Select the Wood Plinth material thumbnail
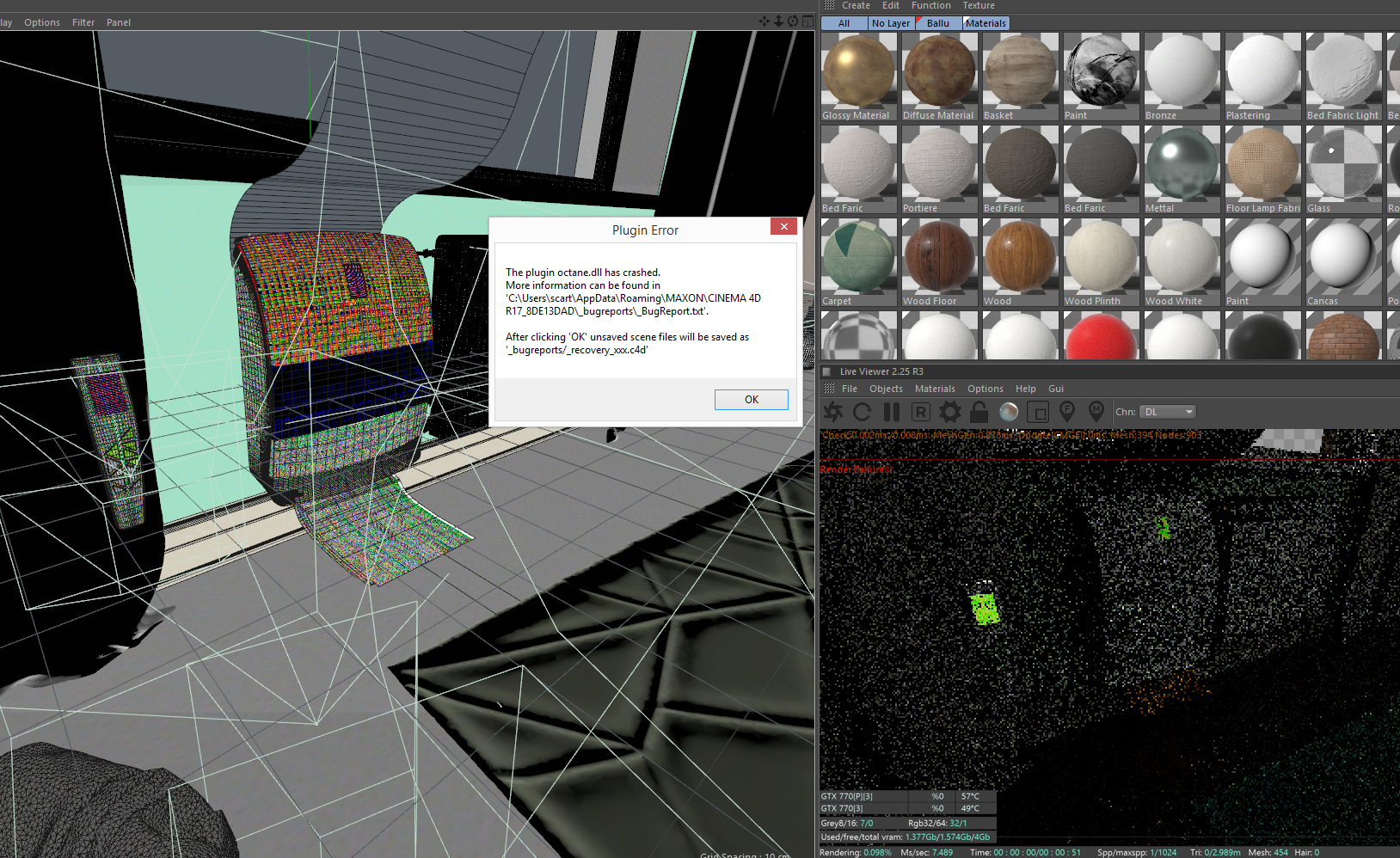Viewport: 1400px width, 858px height. 1102,262
